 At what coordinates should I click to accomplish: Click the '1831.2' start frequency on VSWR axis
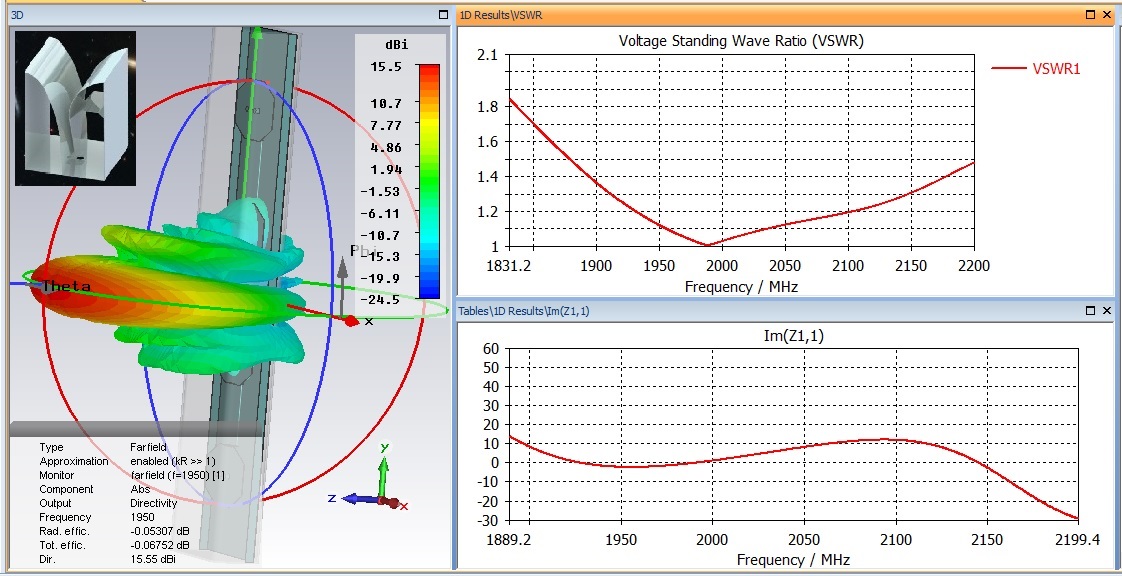pos(509,267)
